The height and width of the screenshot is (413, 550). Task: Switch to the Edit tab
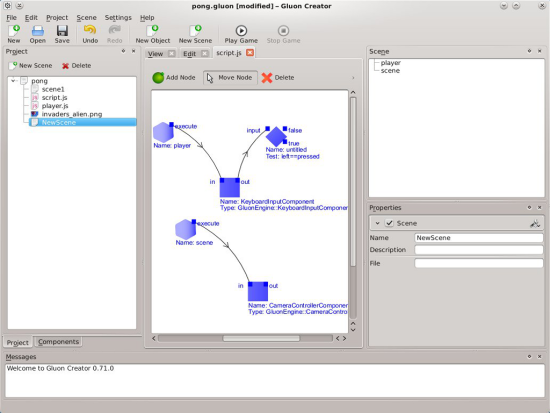189,54
